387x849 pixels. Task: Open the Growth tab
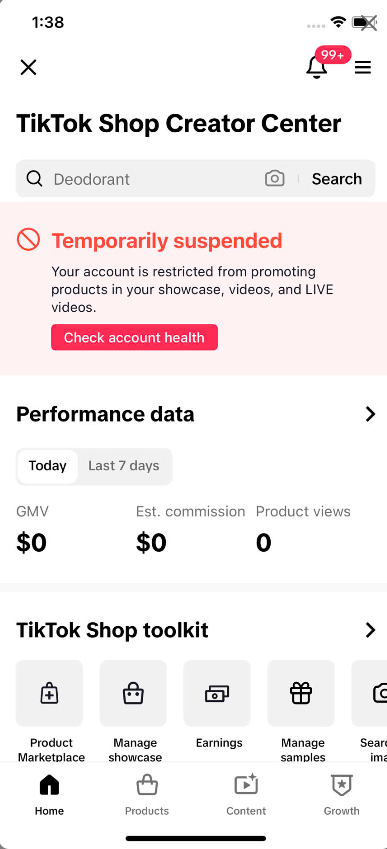pos(342,795)
